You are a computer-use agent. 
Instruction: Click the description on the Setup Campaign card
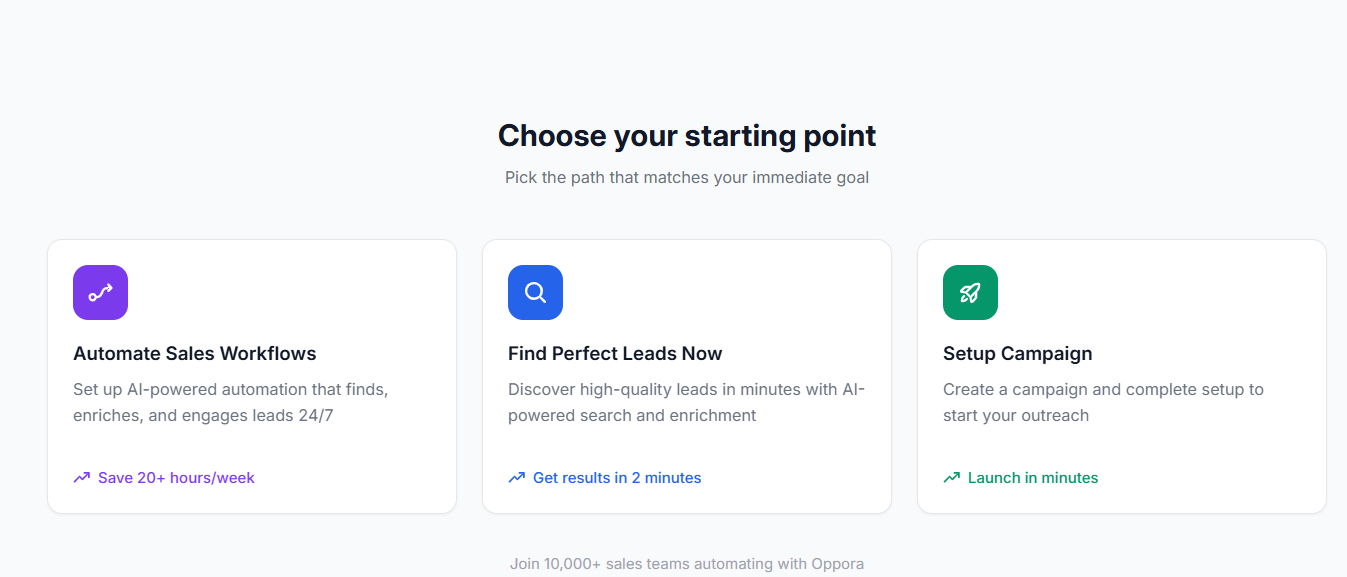tap(1103, 402)
